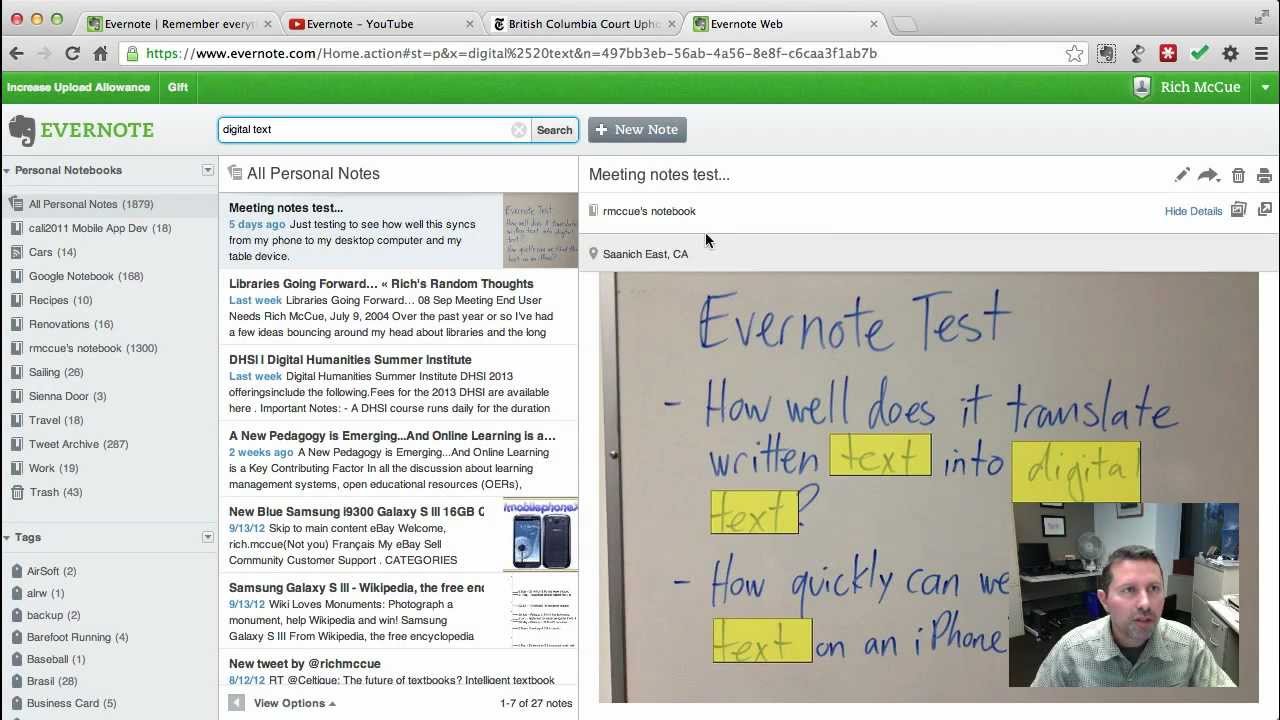Click the Gift link in the green bar
Image resolution: width=1280 pixels, height=720 pixels.
(178, 87)
